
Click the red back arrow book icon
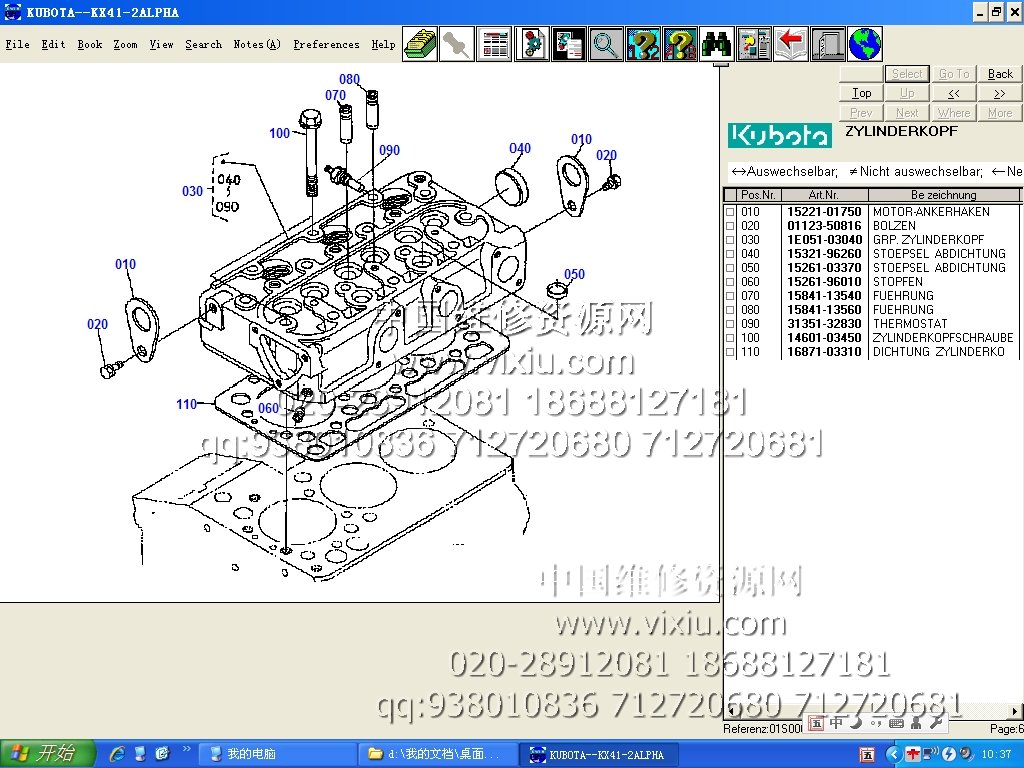[790, 44]
